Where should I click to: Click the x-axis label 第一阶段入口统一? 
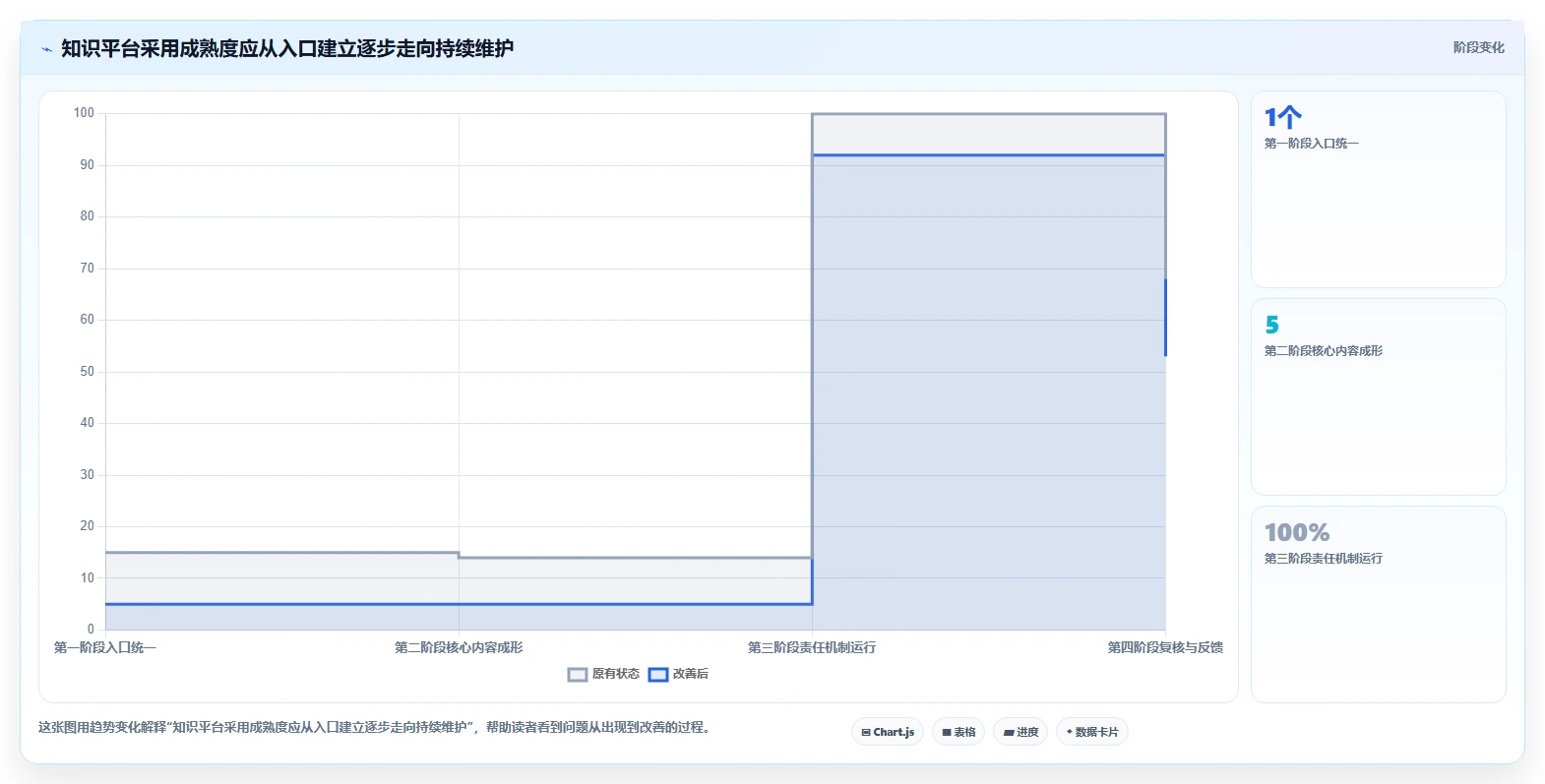(x=105, y=647)
